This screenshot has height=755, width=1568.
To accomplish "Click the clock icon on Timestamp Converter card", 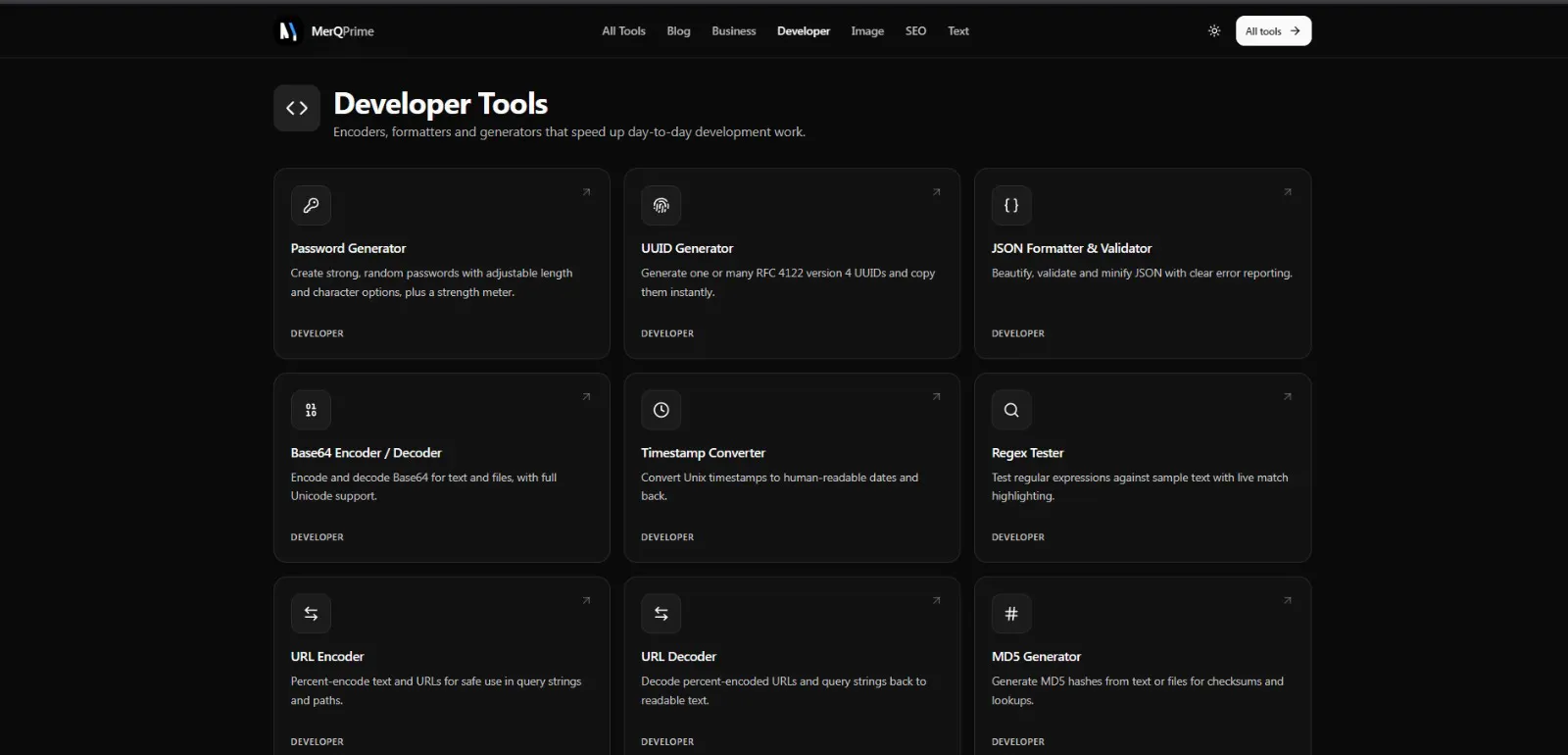I will pyautogui.click(x=661, y=410).
